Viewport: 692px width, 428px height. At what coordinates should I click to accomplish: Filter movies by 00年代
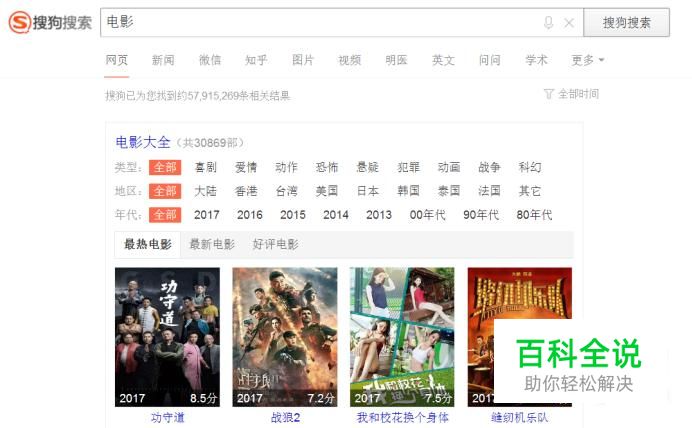pos(428,215)
